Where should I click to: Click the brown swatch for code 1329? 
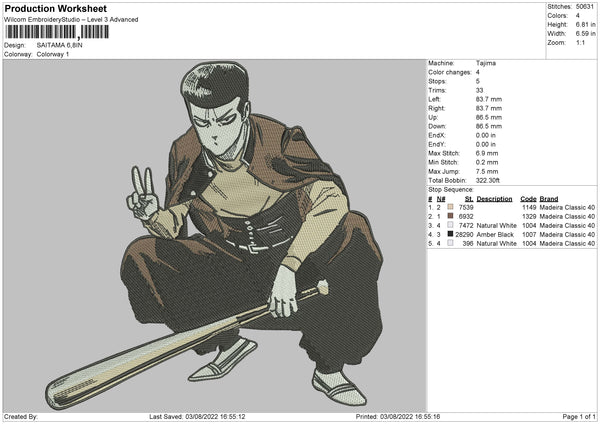(x=450, y=216)
